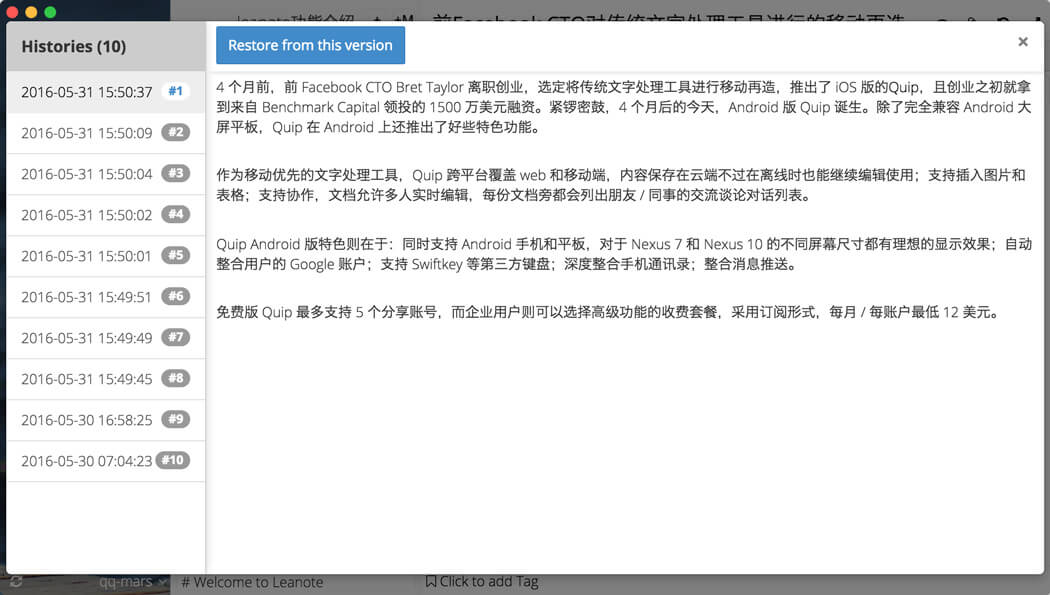Close the Histories dialog
Image resolution: width=1050 pixels, height=595 pixels.
pos(1022,42)
